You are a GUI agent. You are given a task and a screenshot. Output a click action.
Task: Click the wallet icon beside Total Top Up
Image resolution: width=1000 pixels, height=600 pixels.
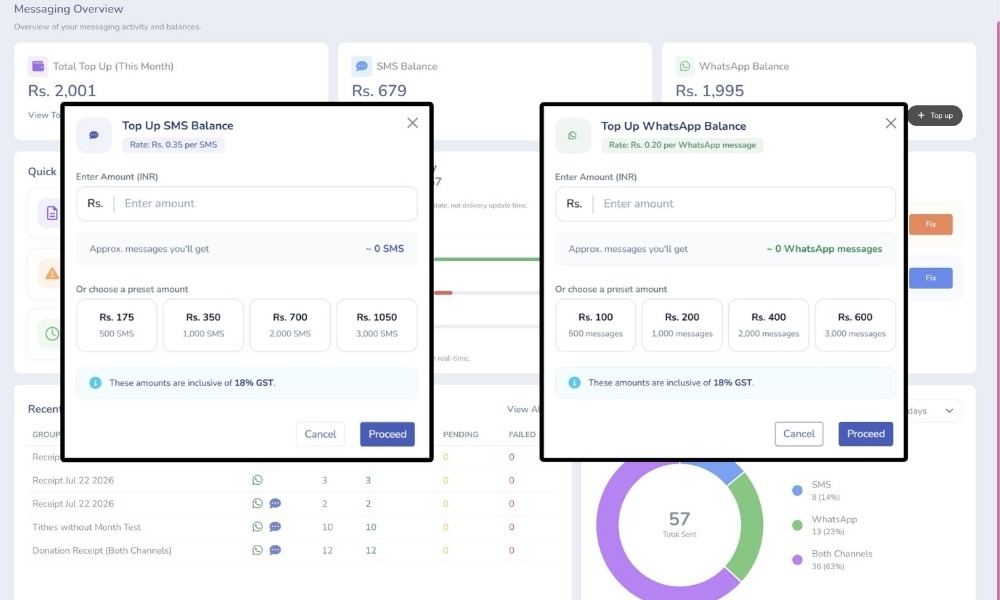tap(38, 66)
